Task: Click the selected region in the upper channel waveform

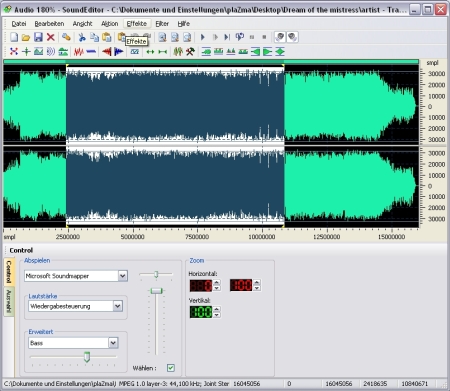Action: coord(175,105)
